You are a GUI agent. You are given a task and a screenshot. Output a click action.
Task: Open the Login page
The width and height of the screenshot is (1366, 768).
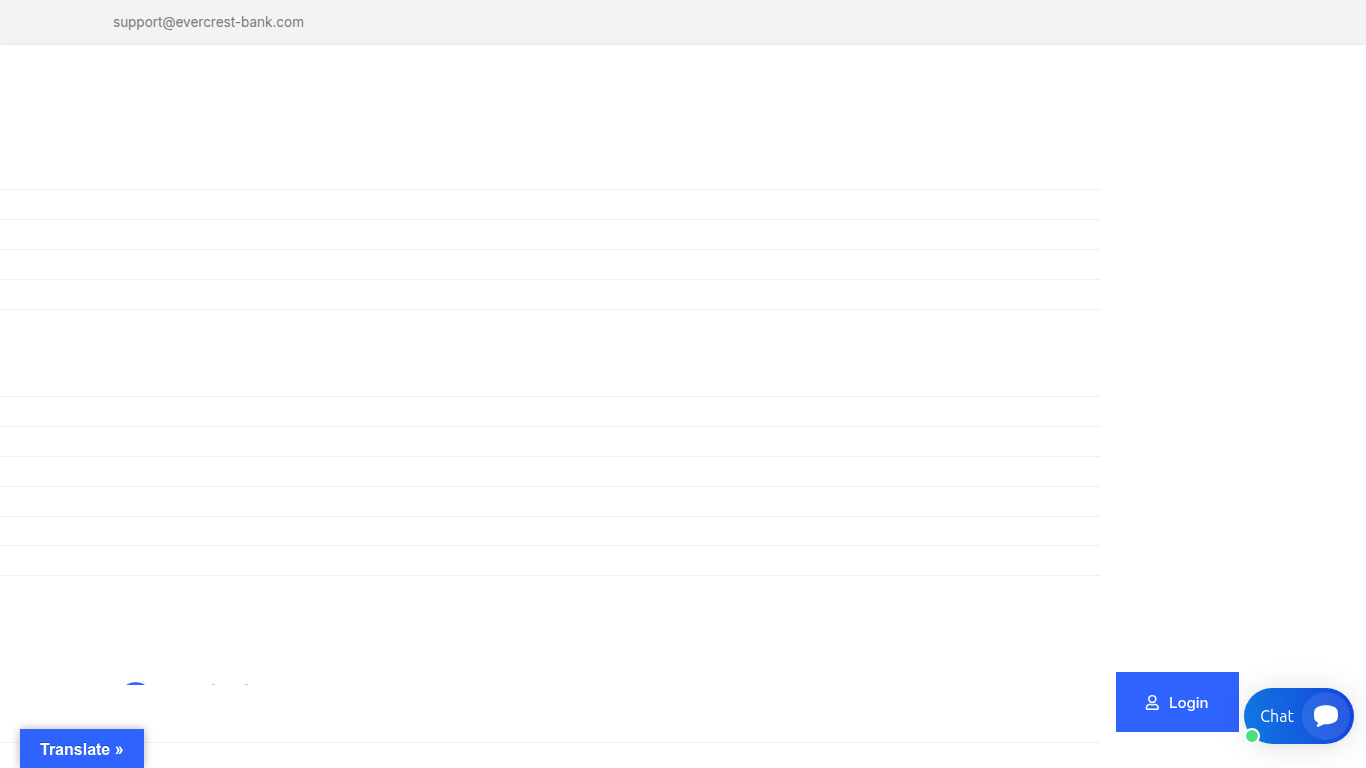[x=1177, y=702]
